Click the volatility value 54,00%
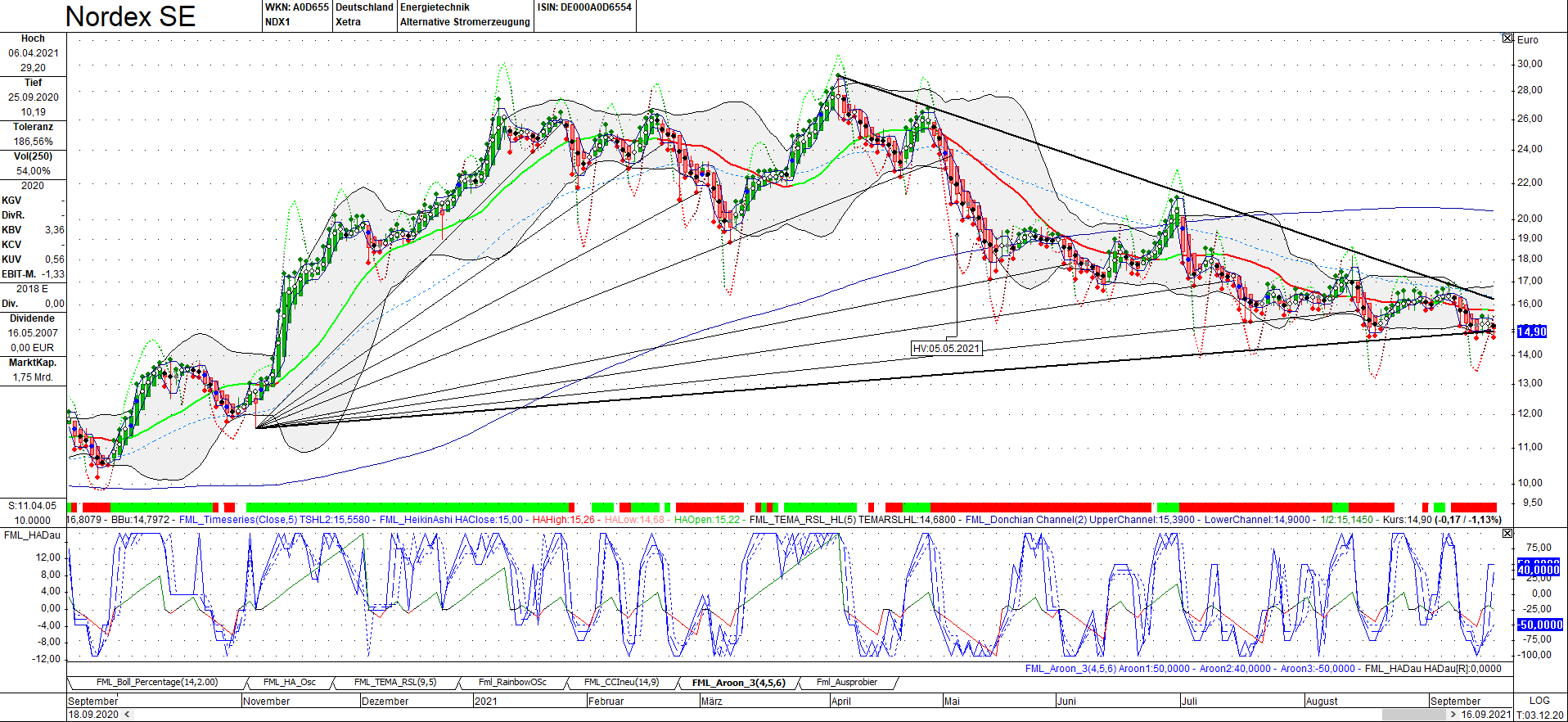 click(x=34, y=171)
